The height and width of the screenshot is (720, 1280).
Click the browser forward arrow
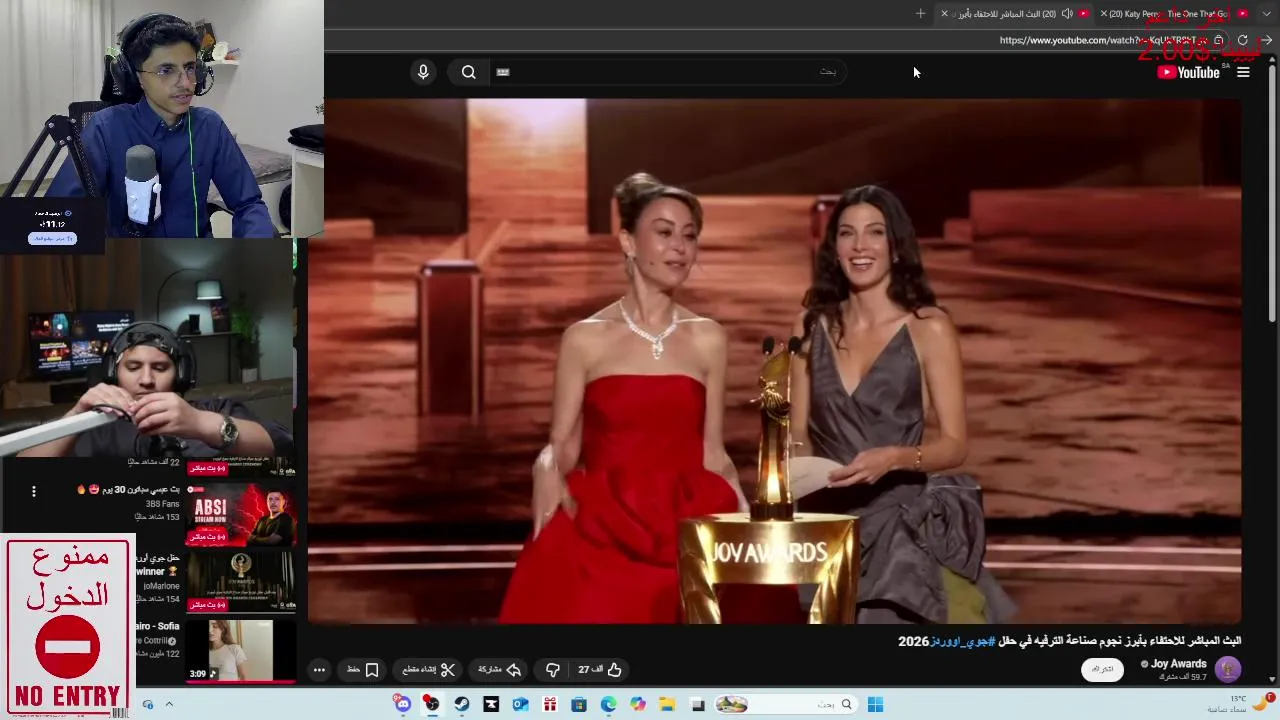[1266, 40]
